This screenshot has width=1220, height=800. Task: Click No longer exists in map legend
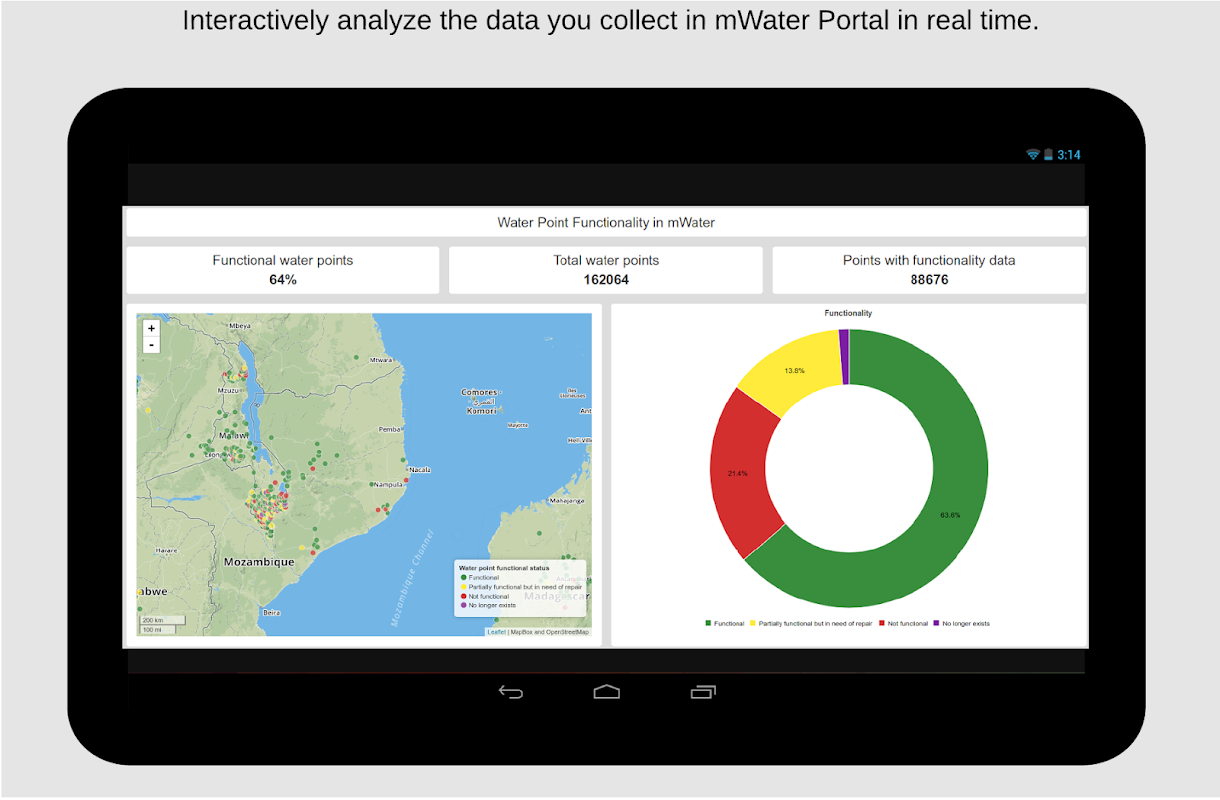click(x=488, y=605)
